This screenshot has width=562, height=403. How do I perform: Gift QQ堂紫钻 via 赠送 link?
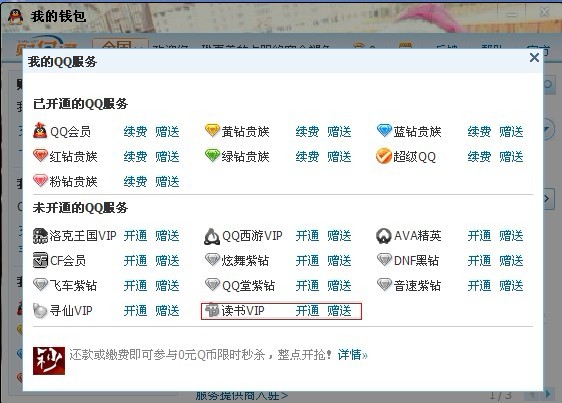339,286
